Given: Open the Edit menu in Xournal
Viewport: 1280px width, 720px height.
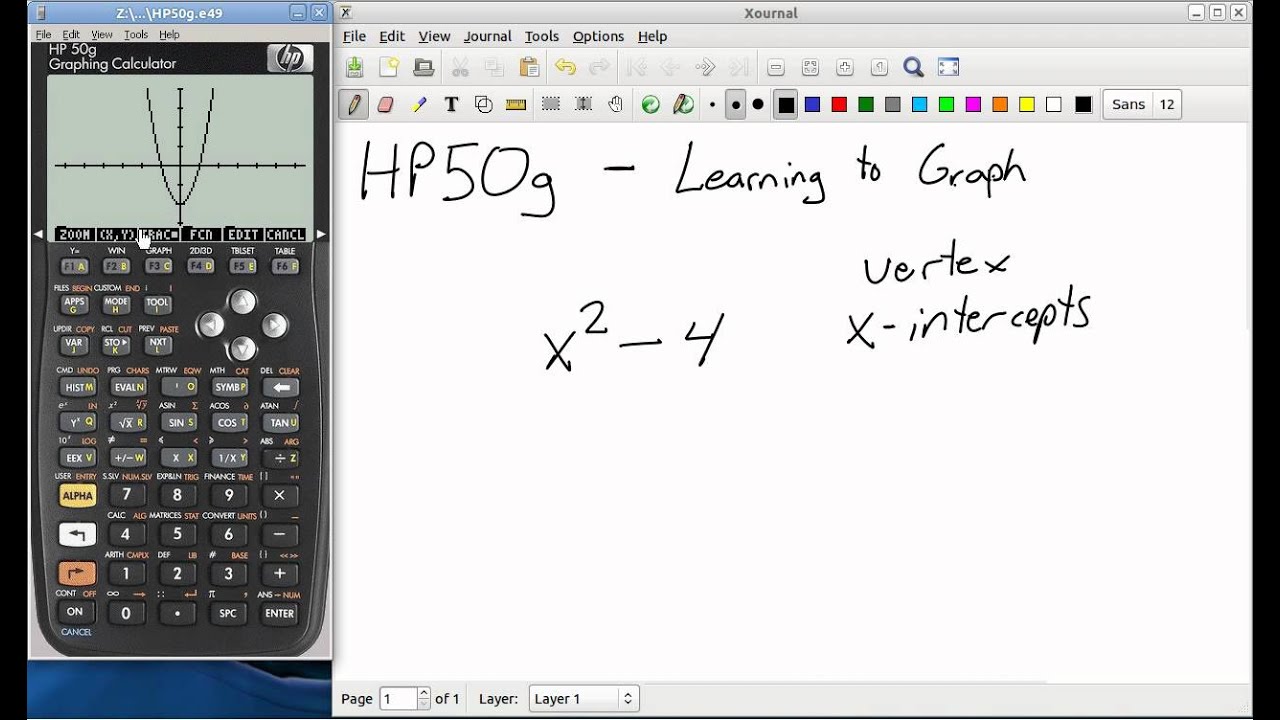Looking at the screenshot, I should pyautogui.click(x=392, y=36).
